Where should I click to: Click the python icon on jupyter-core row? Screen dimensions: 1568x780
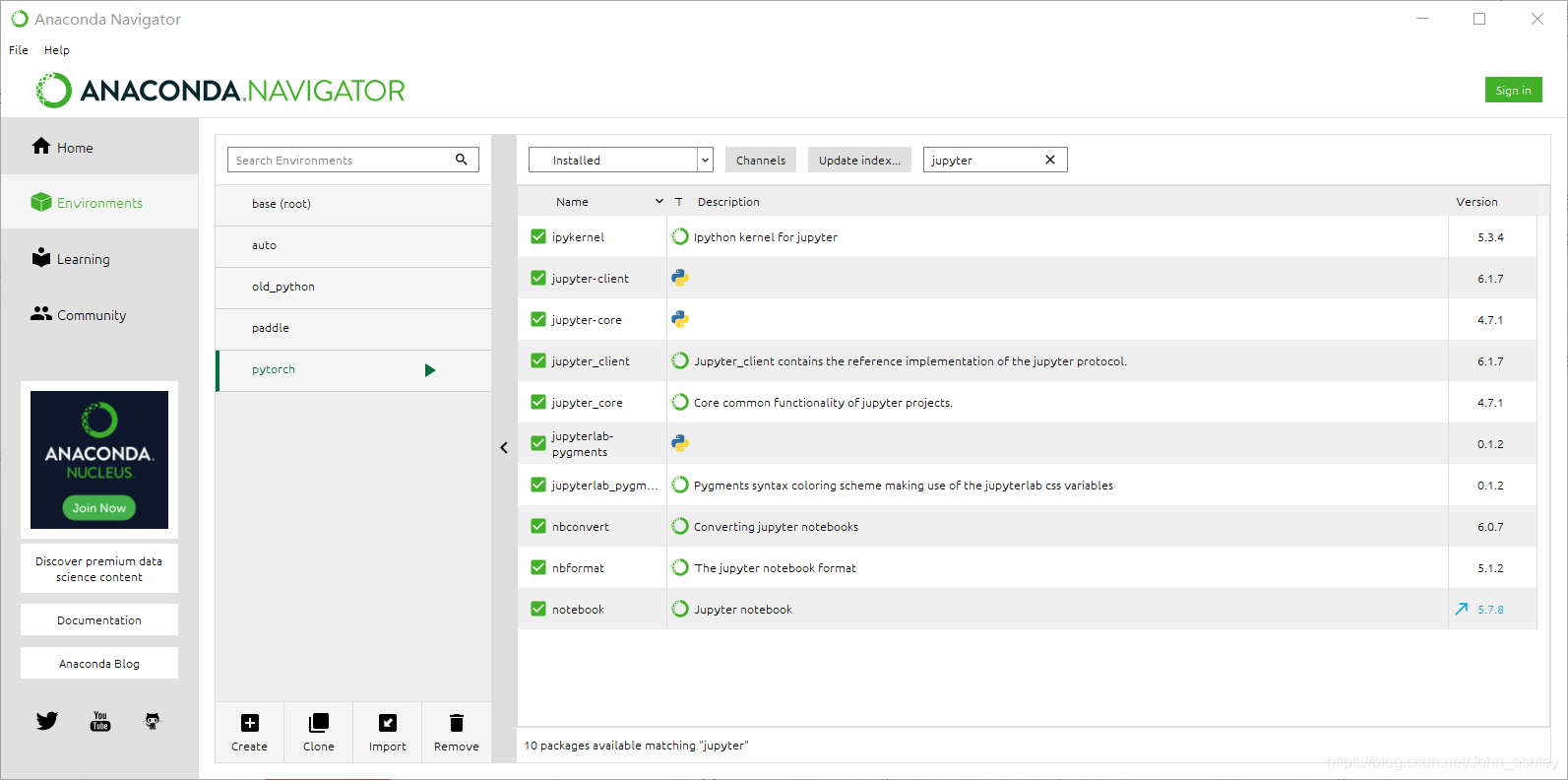click(680, 319)
